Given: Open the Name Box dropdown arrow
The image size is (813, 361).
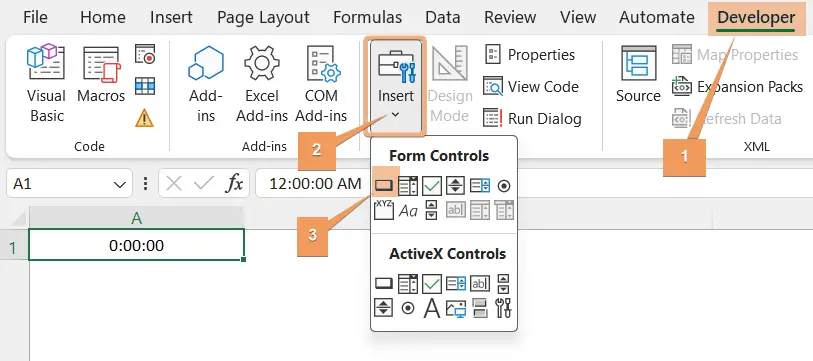Looking at the screenshot, I should tap(120, 184).
